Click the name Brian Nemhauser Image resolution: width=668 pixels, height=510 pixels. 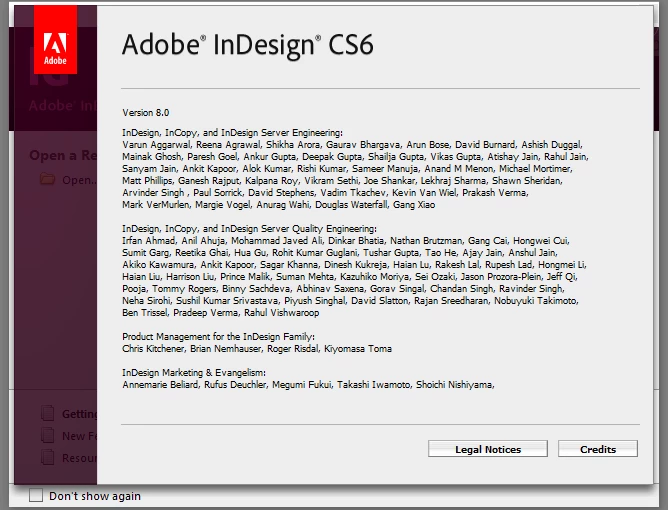[225, 349]
